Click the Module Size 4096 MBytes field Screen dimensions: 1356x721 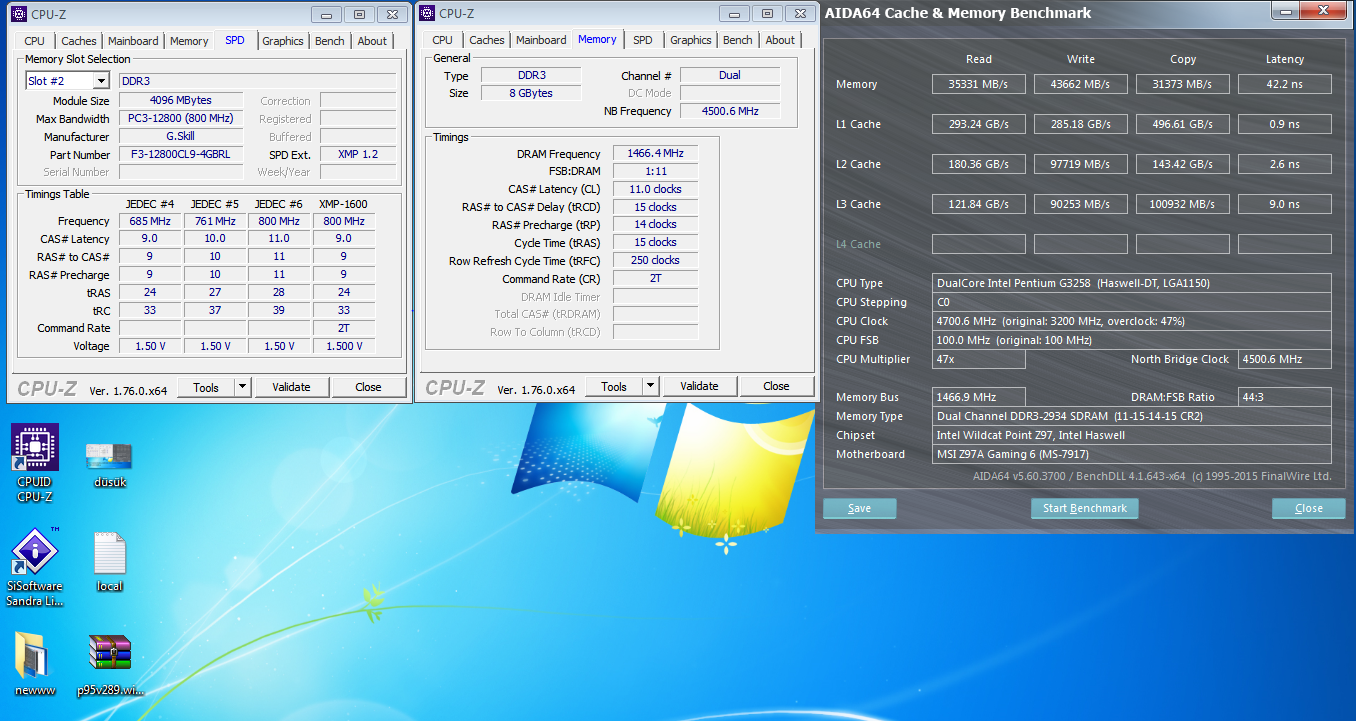click(x=180, y=101)
